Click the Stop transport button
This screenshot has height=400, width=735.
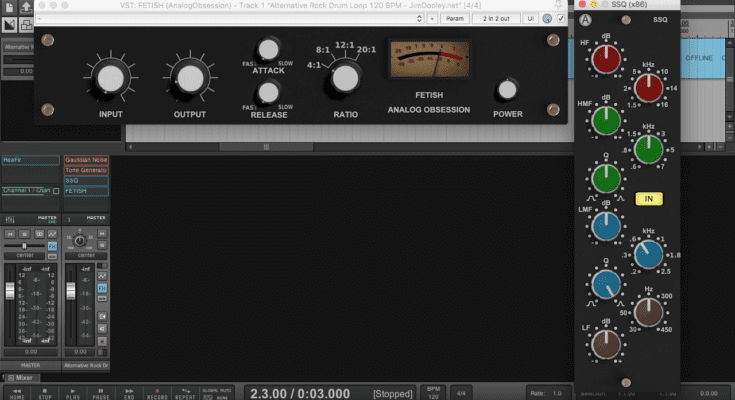[47, 391]
